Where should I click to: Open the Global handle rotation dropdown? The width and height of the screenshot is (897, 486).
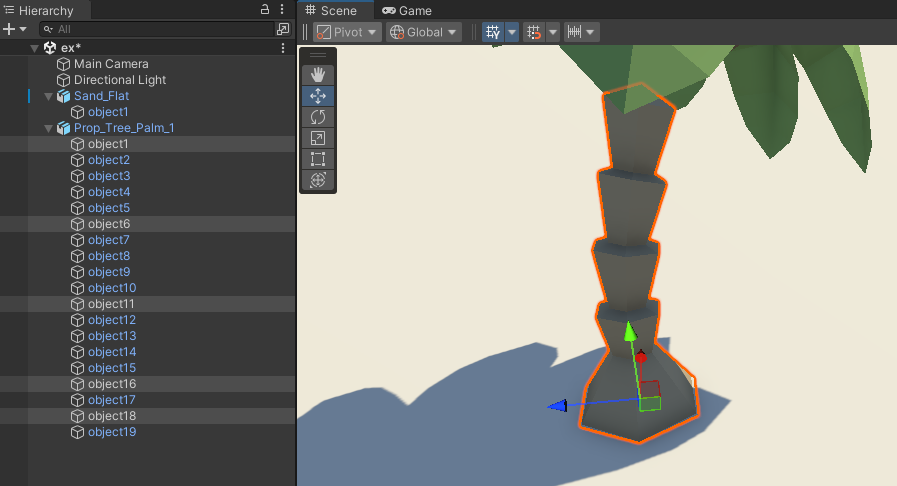(x=424, y=32)
